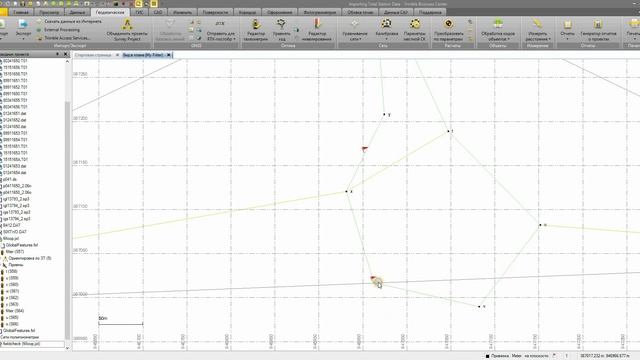Switch to the Стартовая страница tab
Viewport: 640px width, 360px height.
click(93, 55)
